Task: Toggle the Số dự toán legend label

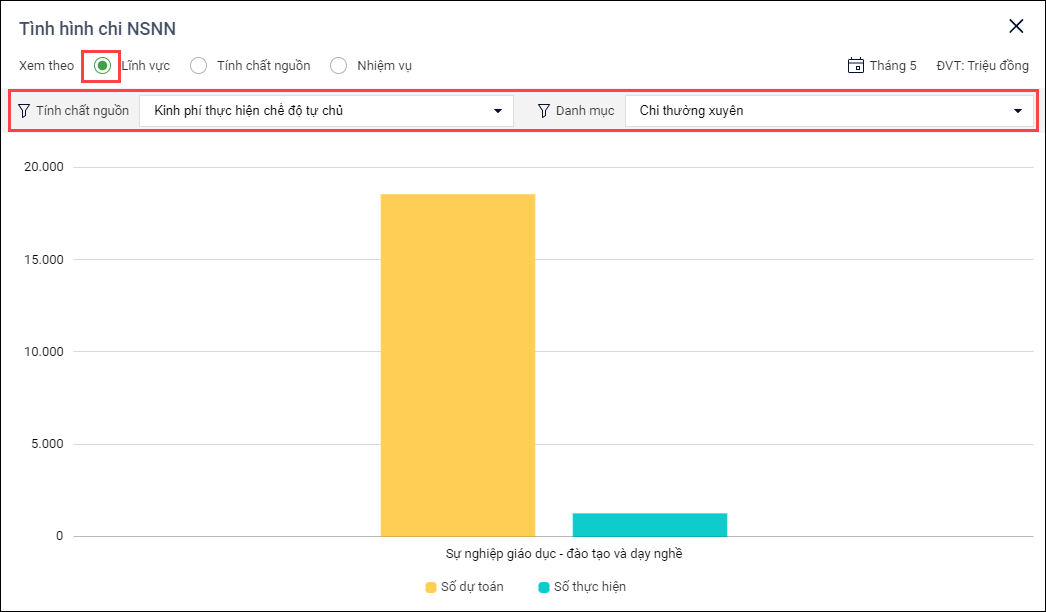Action: [472, 587]
